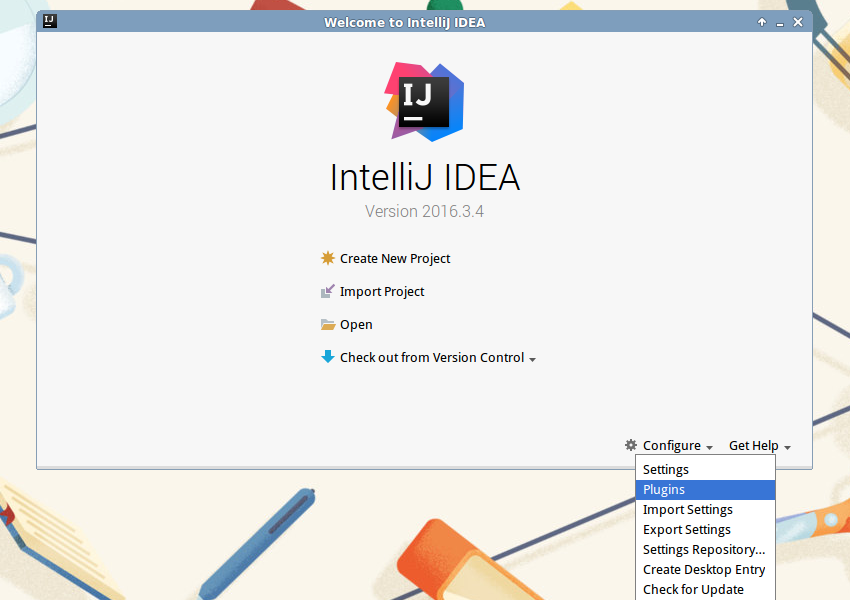Viewport: 850px width, 600px height.
Task: Click the large IntelliJ IDEA logo
Action: pyautogui.click(x=424, y=102)
